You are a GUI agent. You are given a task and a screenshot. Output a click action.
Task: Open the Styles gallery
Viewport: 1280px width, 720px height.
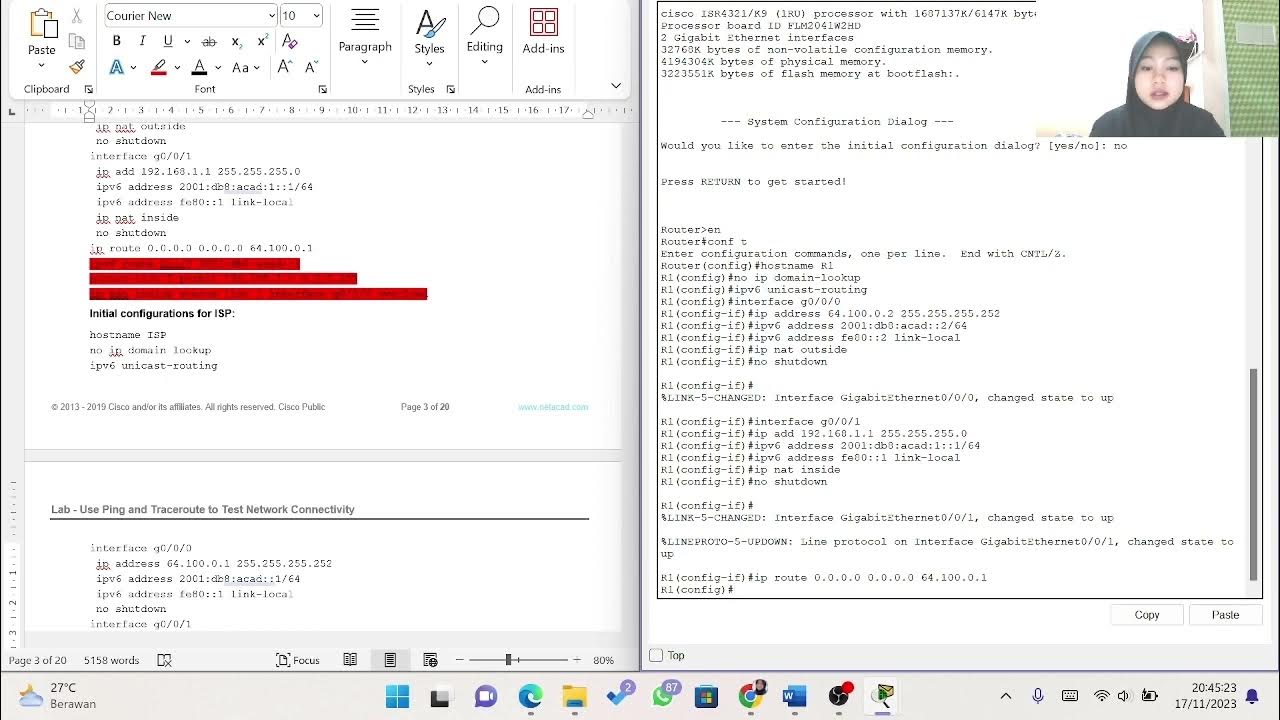tap(429, 37)
